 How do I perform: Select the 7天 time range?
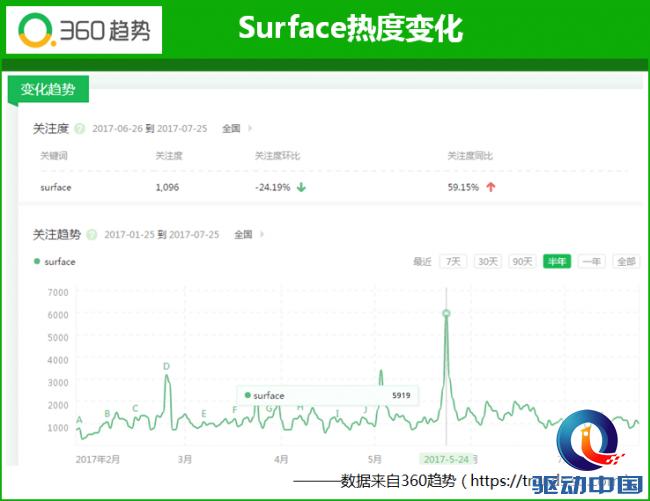click(x=453, y=261)
